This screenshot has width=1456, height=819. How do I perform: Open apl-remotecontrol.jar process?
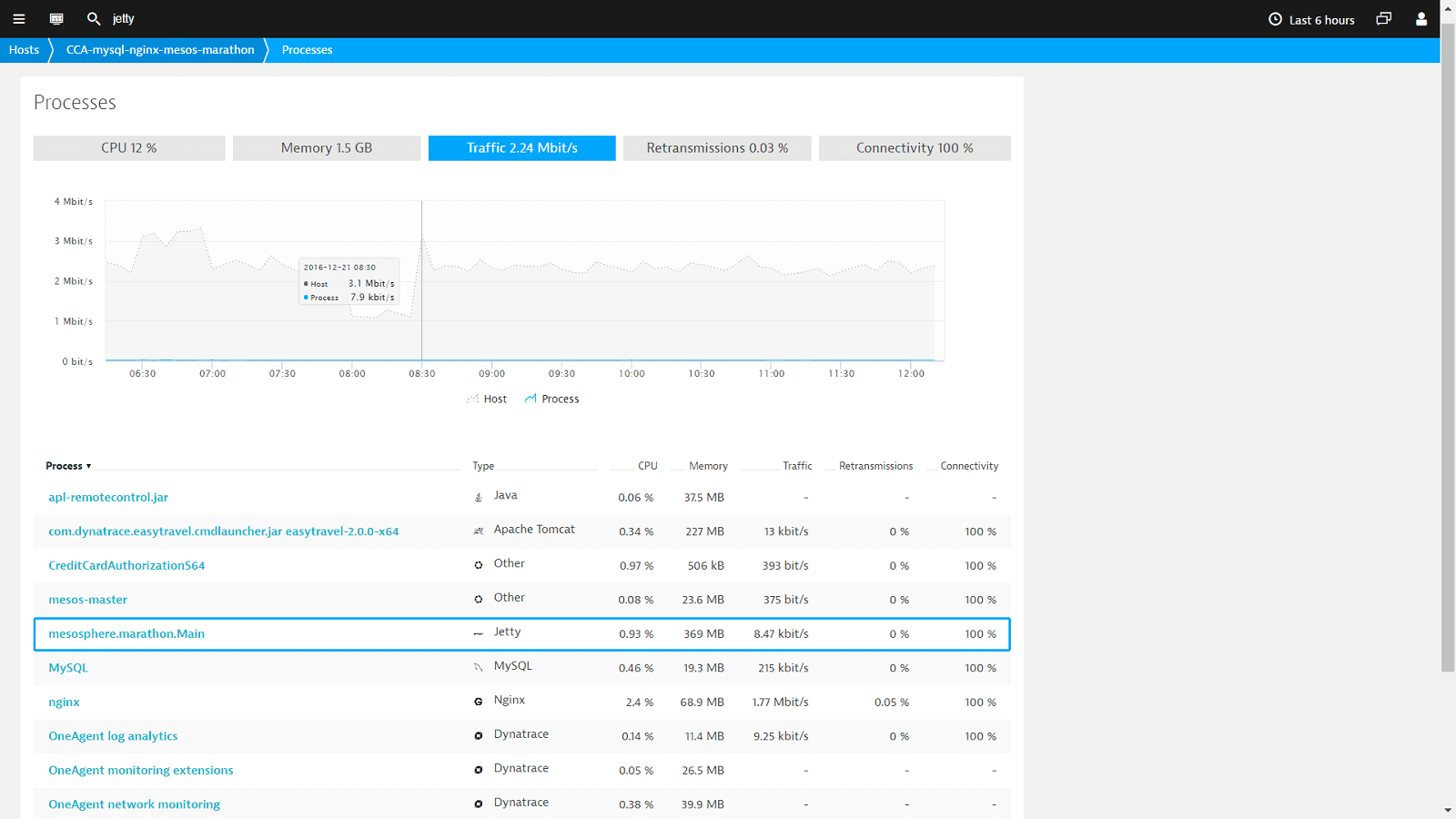(108, 498)
